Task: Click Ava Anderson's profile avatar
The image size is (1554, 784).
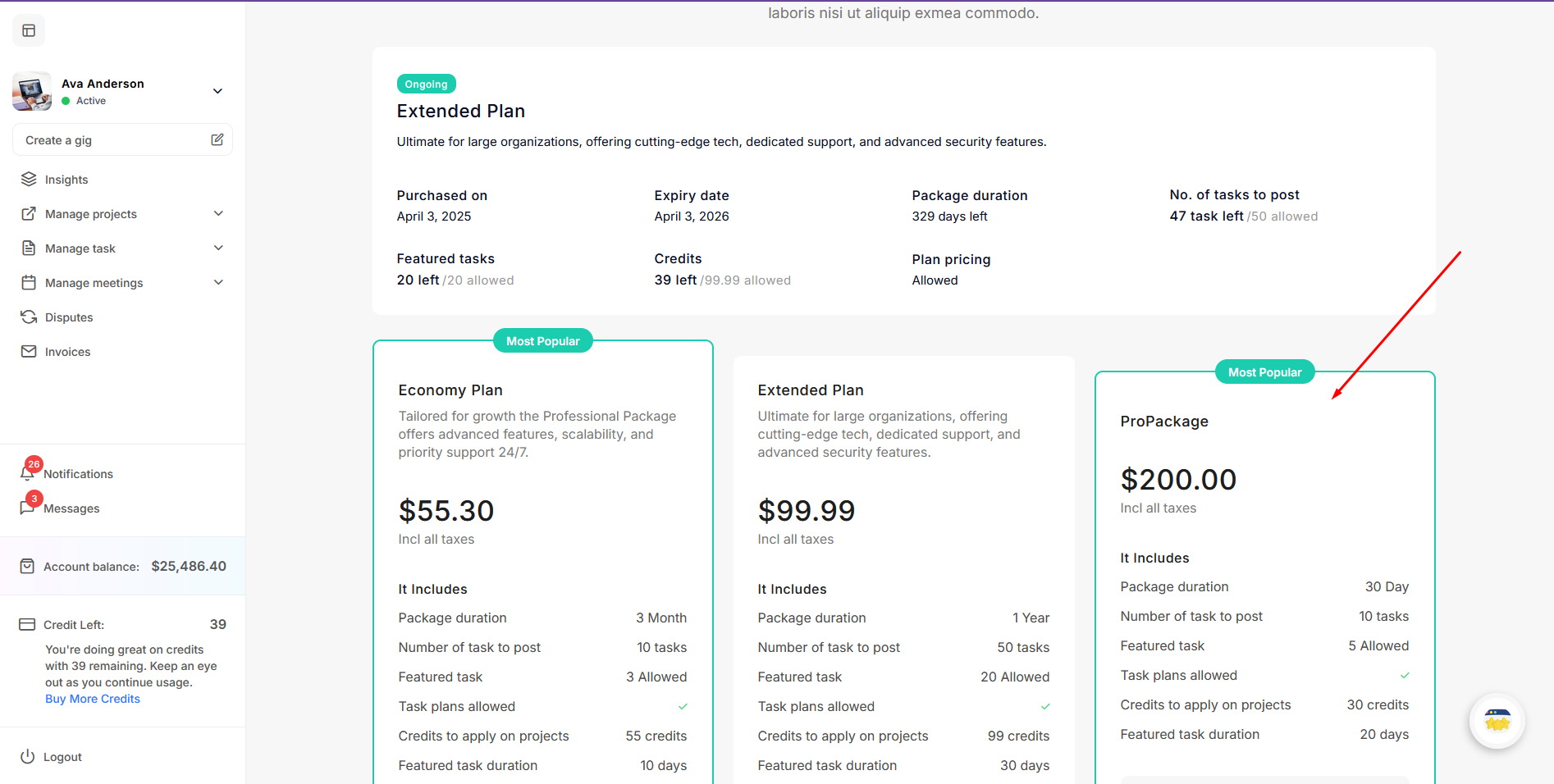Action: [x=32, y=91]
